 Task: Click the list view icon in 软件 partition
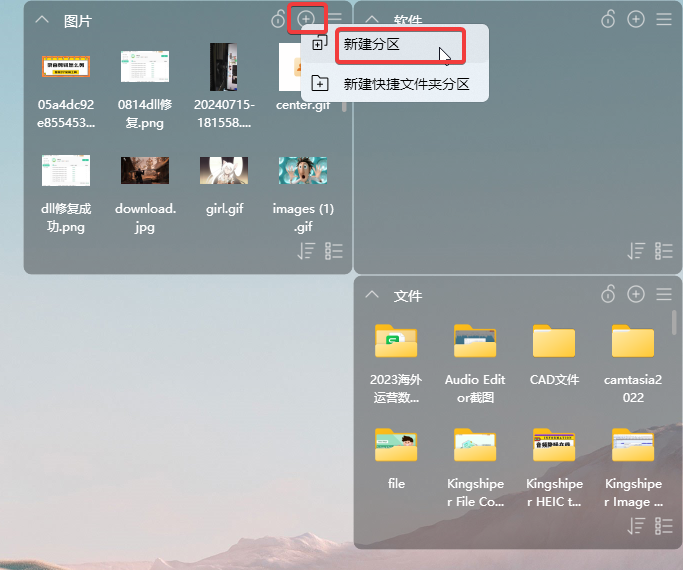[664, 251]
